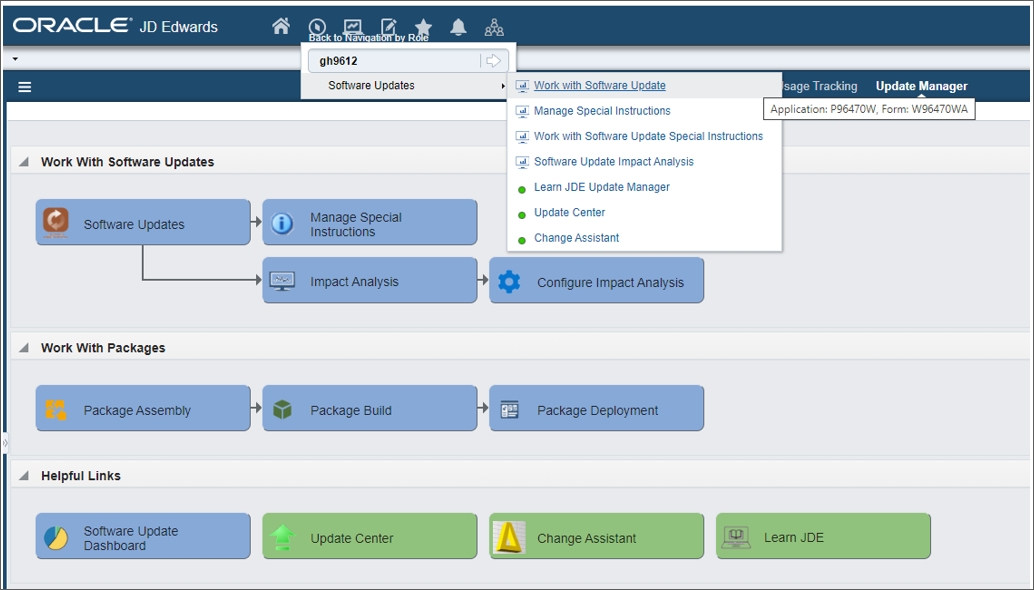Choose Learn JDE Update Manager entry
1034x590 pixels.
click(x=601, y=187)
